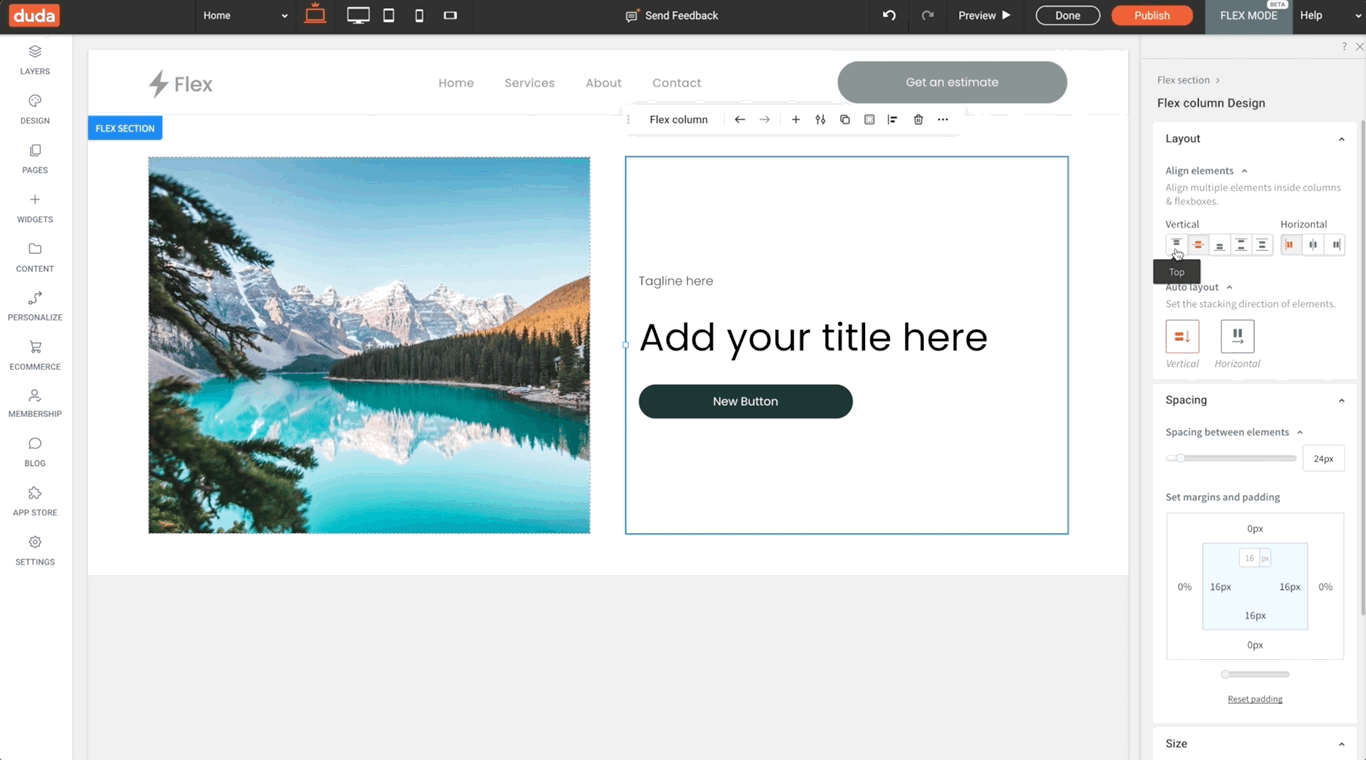Choose Horizontal auto layout stacking
This screenshot has width=1366, height=760.
click(1237, 336)
